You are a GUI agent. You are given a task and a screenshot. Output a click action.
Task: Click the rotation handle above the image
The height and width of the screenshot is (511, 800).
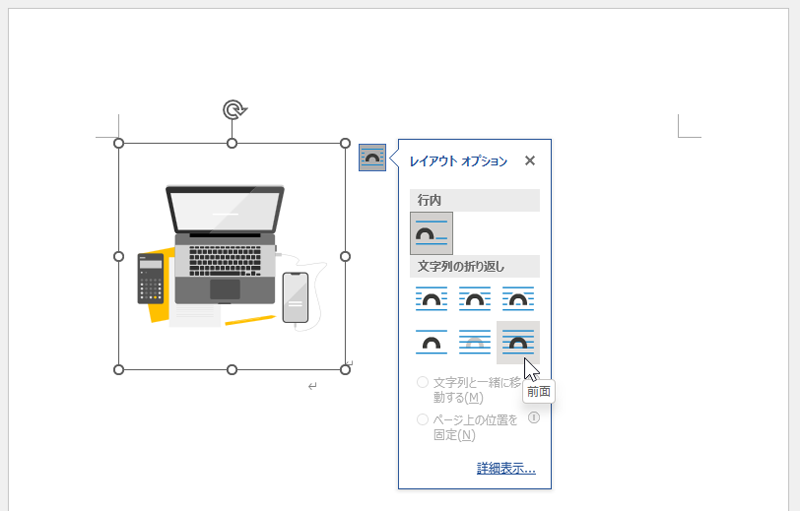(234, 110)
